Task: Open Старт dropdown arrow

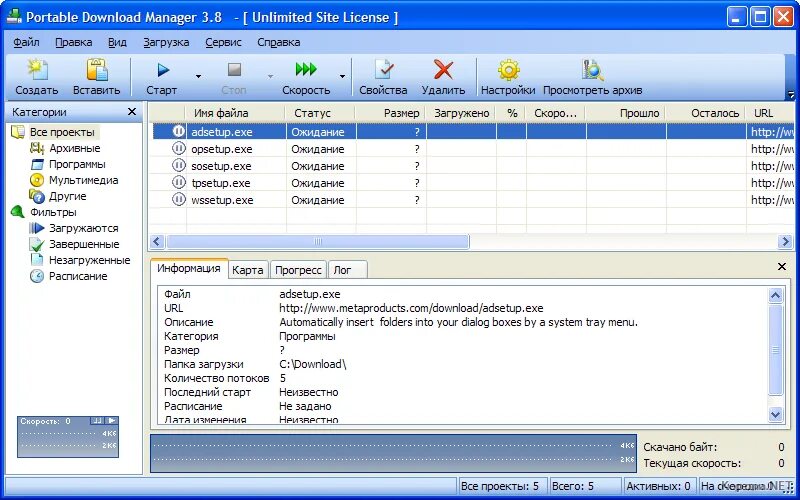Action: pyautogui.click(x=198, y=77)
